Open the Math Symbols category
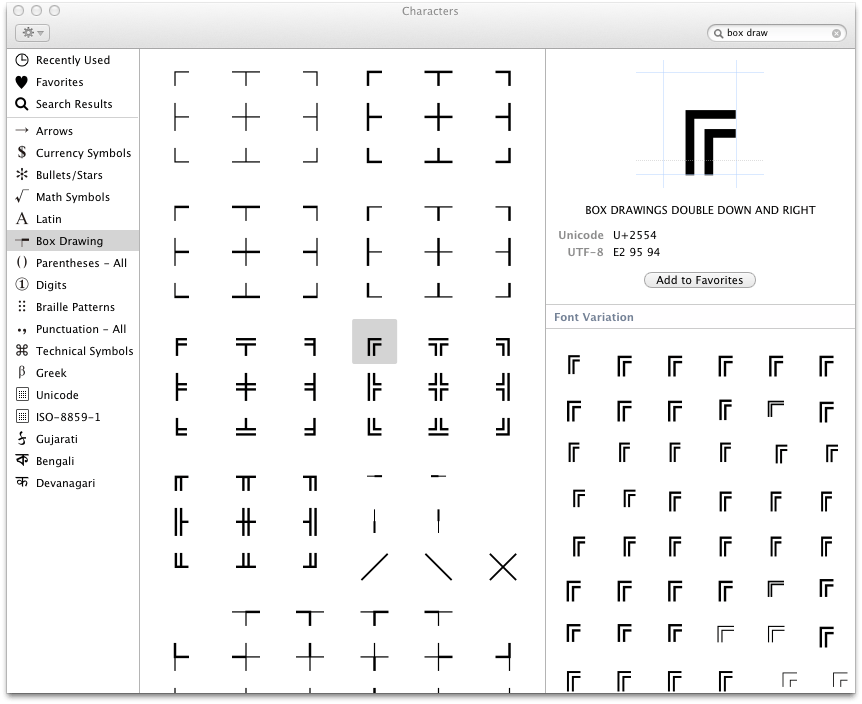This screenshot has width=862, height=704. [x=73, y=197]
